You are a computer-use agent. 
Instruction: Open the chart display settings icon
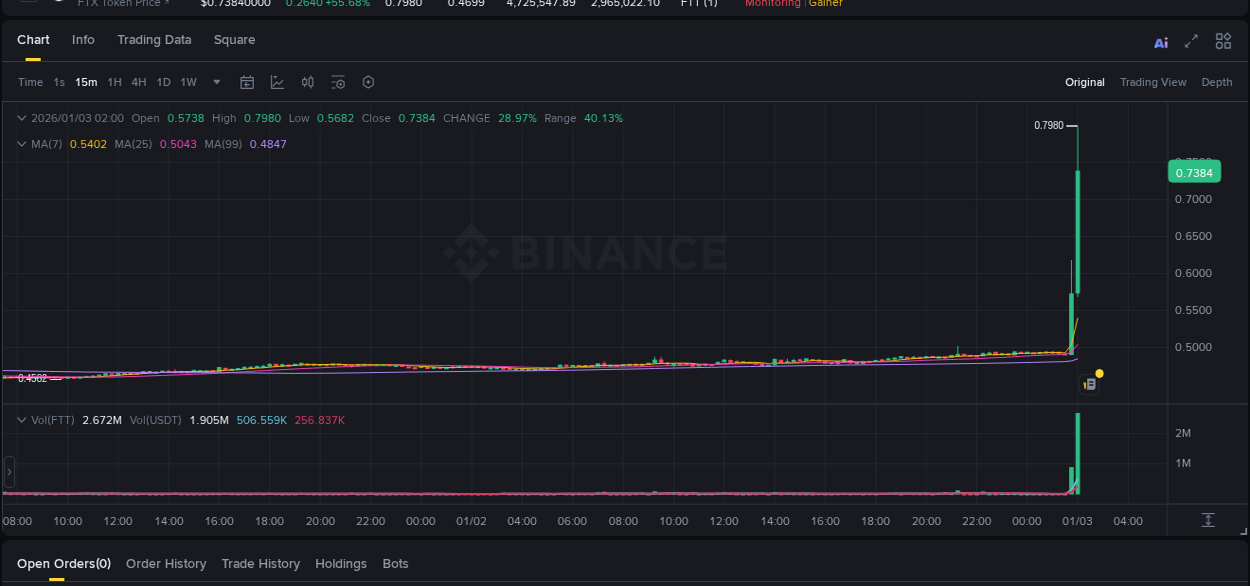340,82
